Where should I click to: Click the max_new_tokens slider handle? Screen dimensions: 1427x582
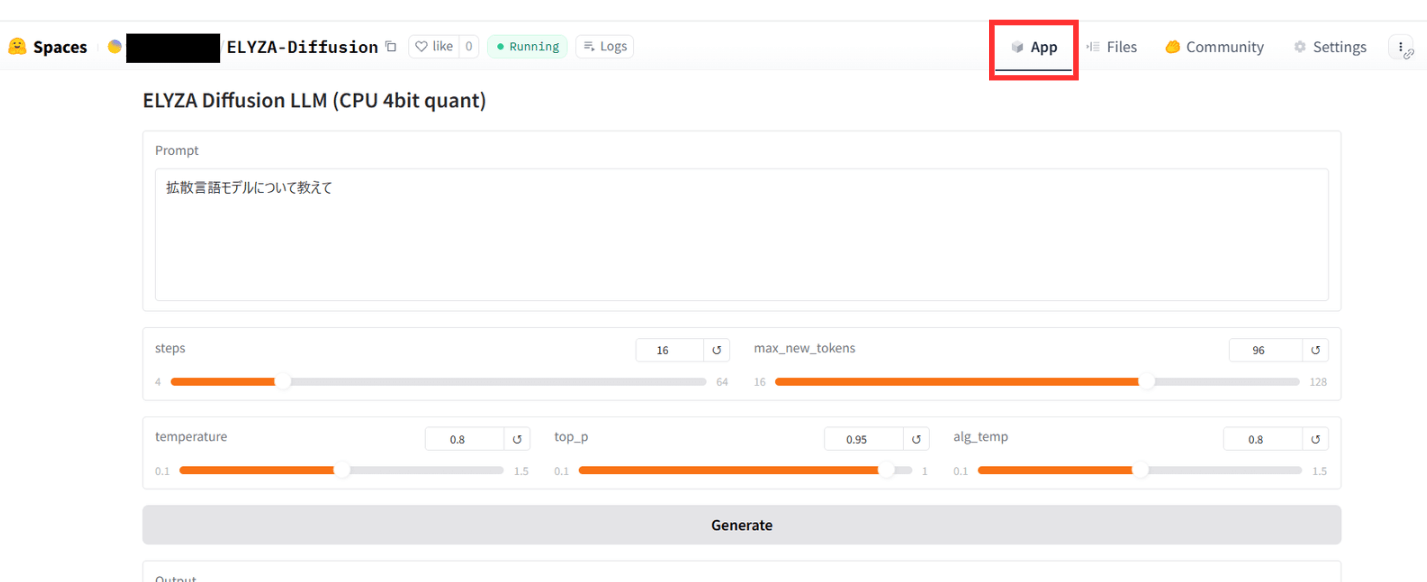point(1146,381)
